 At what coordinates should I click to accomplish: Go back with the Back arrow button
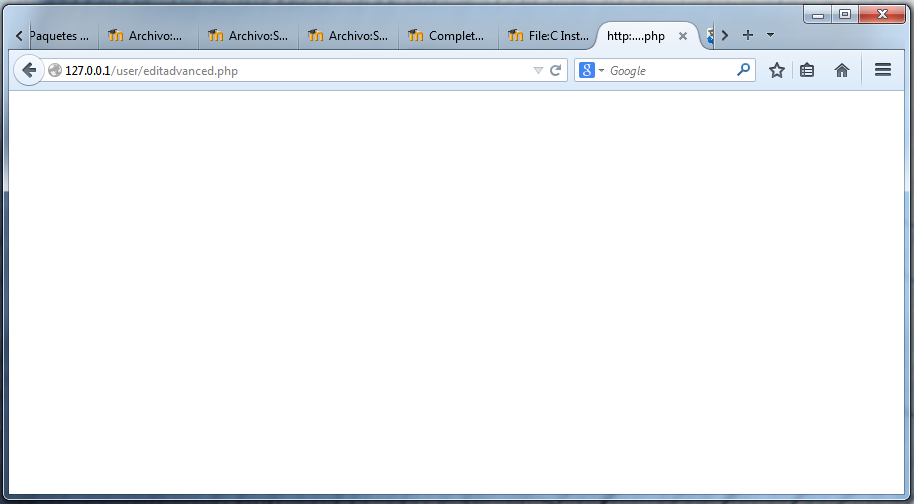[29, 70]
